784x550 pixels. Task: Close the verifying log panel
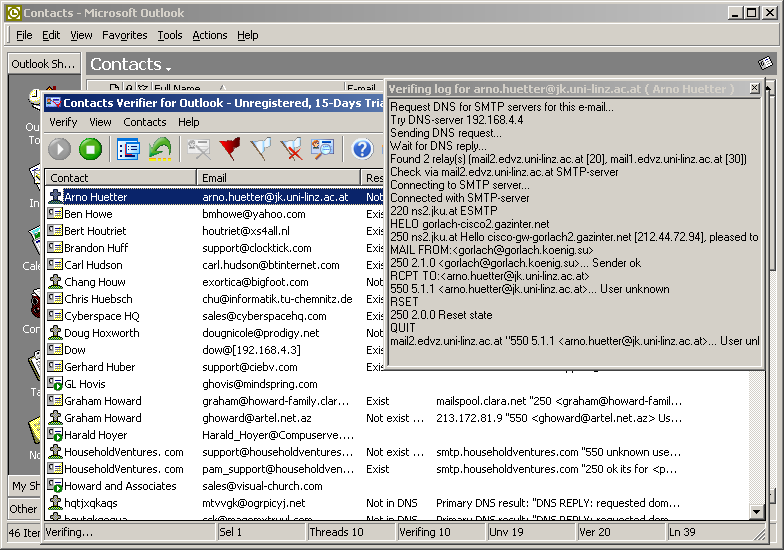[754, 88]
